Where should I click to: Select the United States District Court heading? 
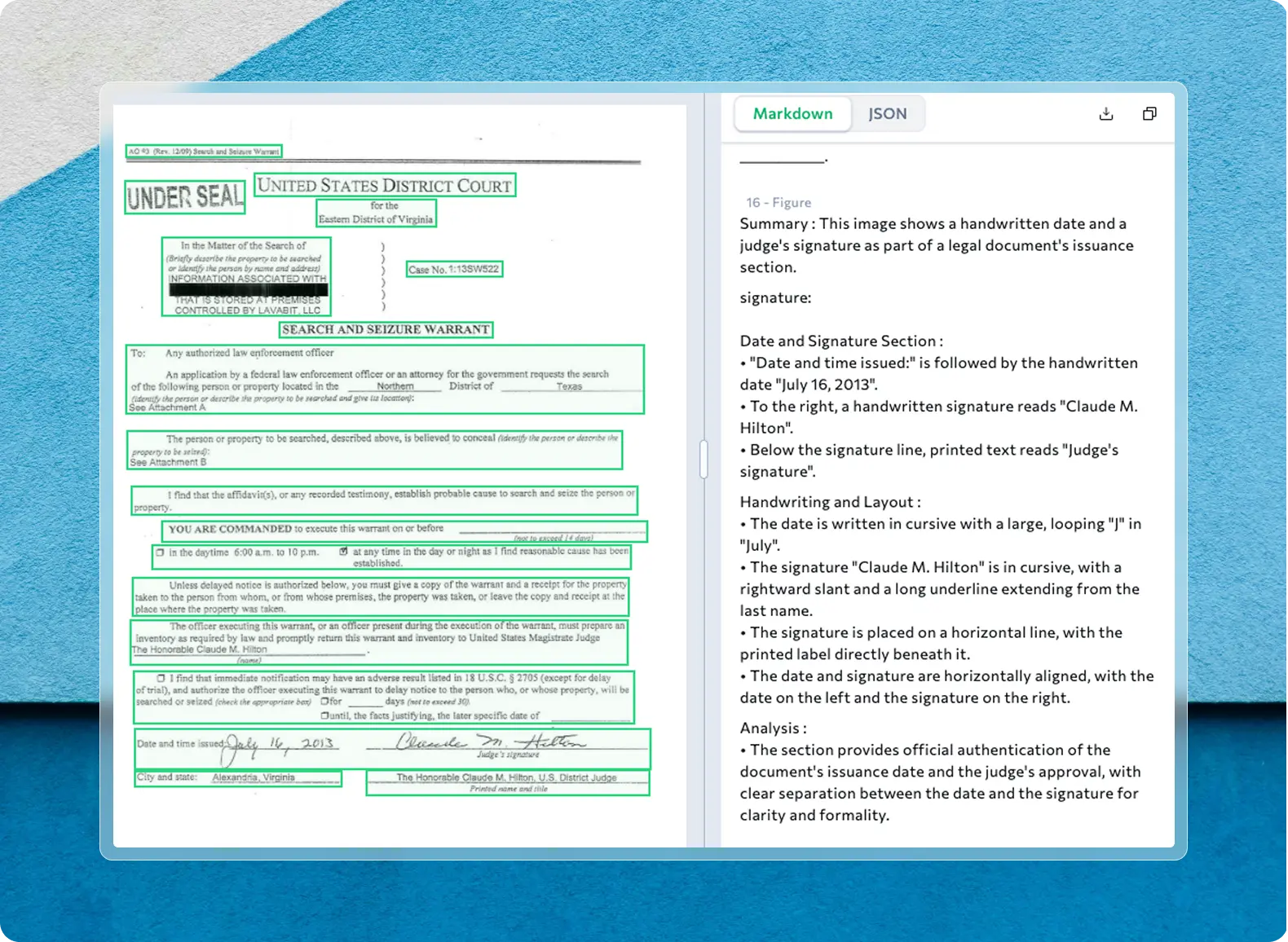coord(385,186)
